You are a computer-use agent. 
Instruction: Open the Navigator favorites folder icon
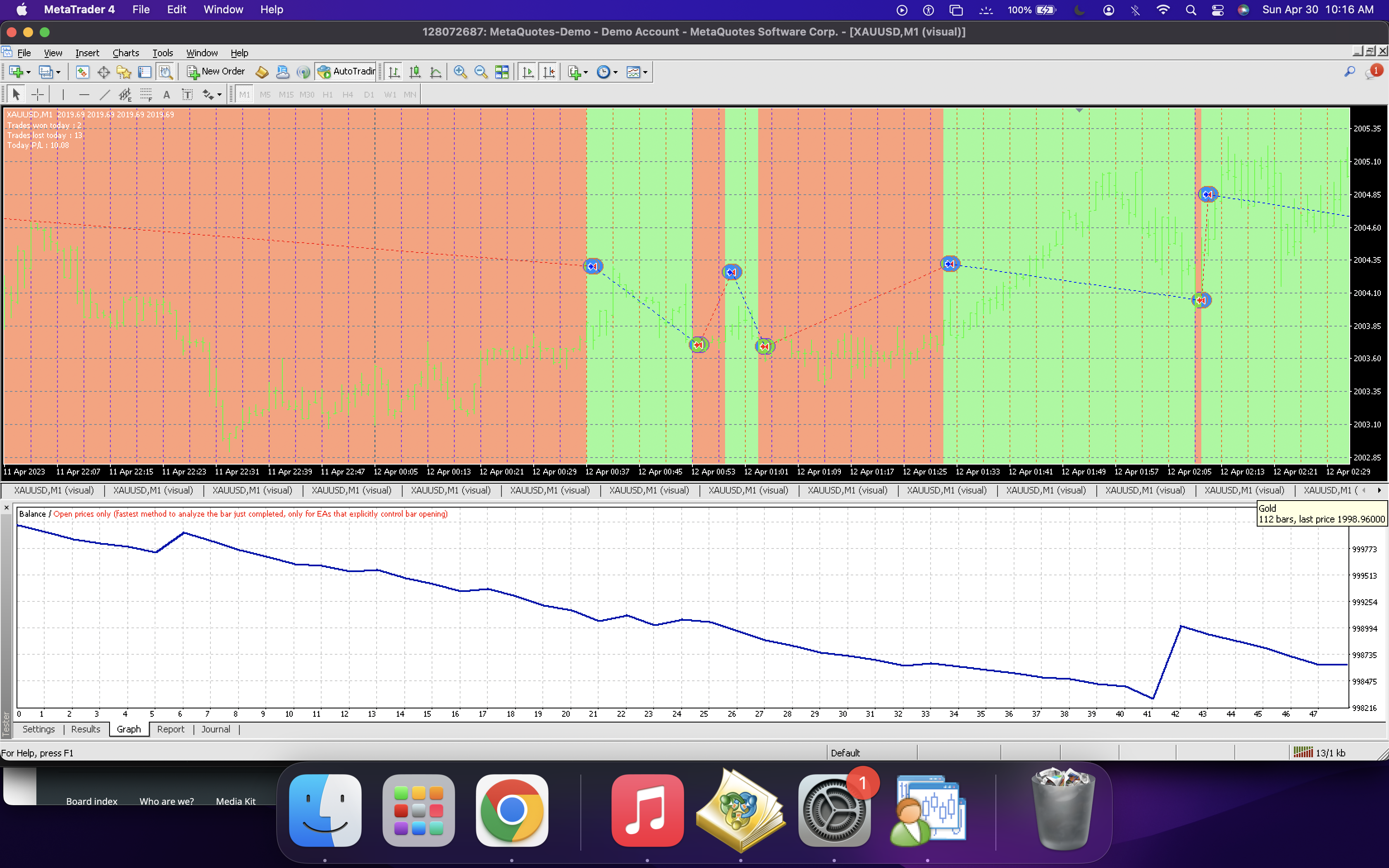coord(124,72)
